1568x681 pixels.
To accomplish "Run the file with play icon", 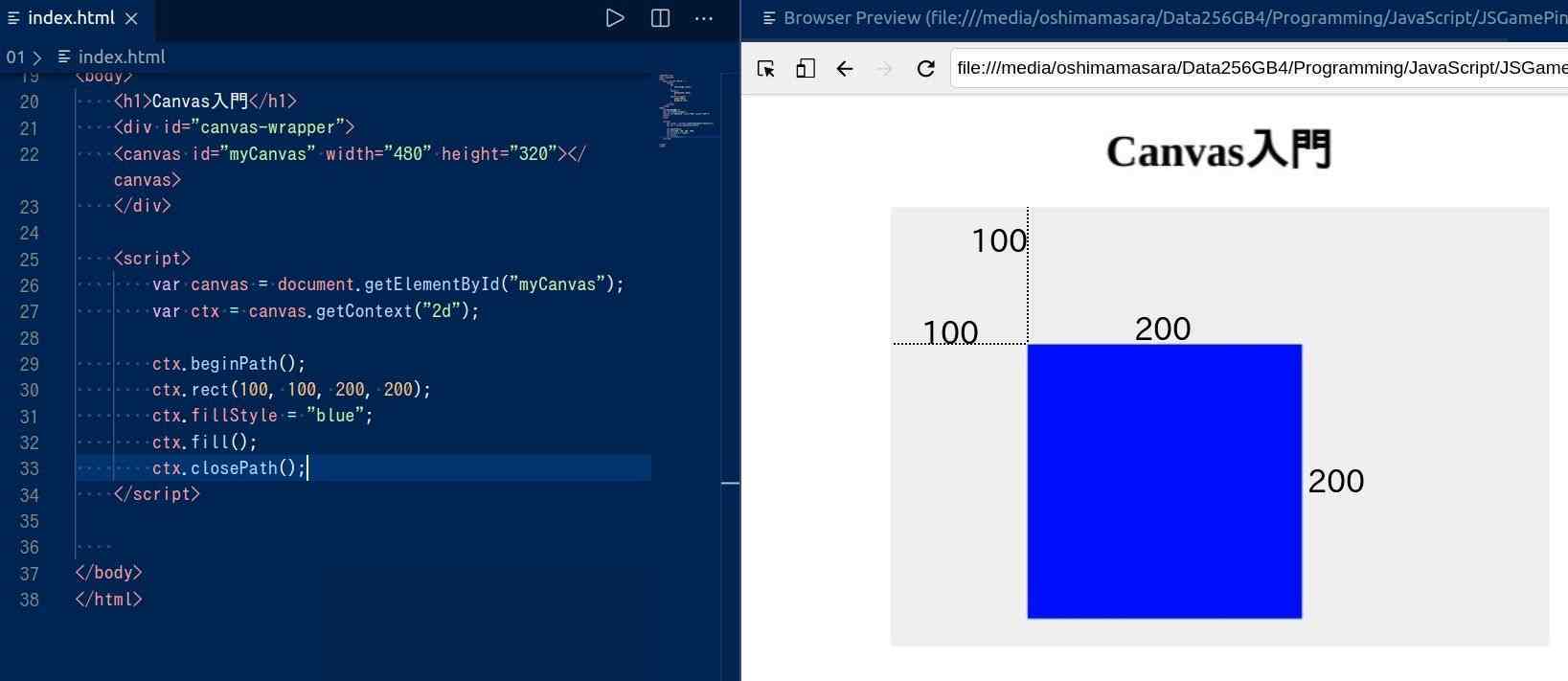I will click(x=615, y=18).
